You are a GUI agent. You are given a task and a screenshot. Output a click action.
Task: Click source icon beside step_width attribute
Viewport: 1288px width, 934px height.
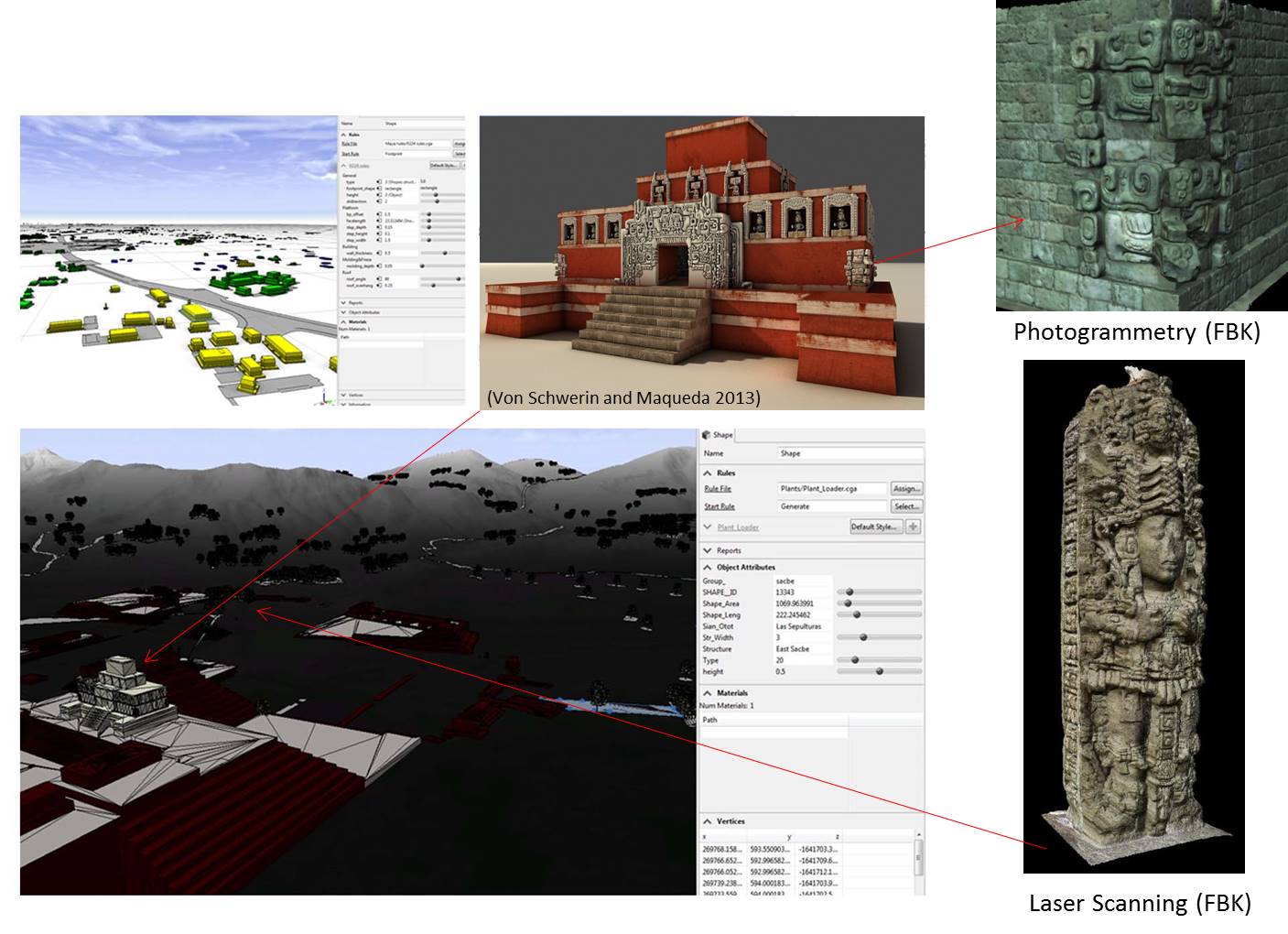pyautogui.click(x=379, y=240)
